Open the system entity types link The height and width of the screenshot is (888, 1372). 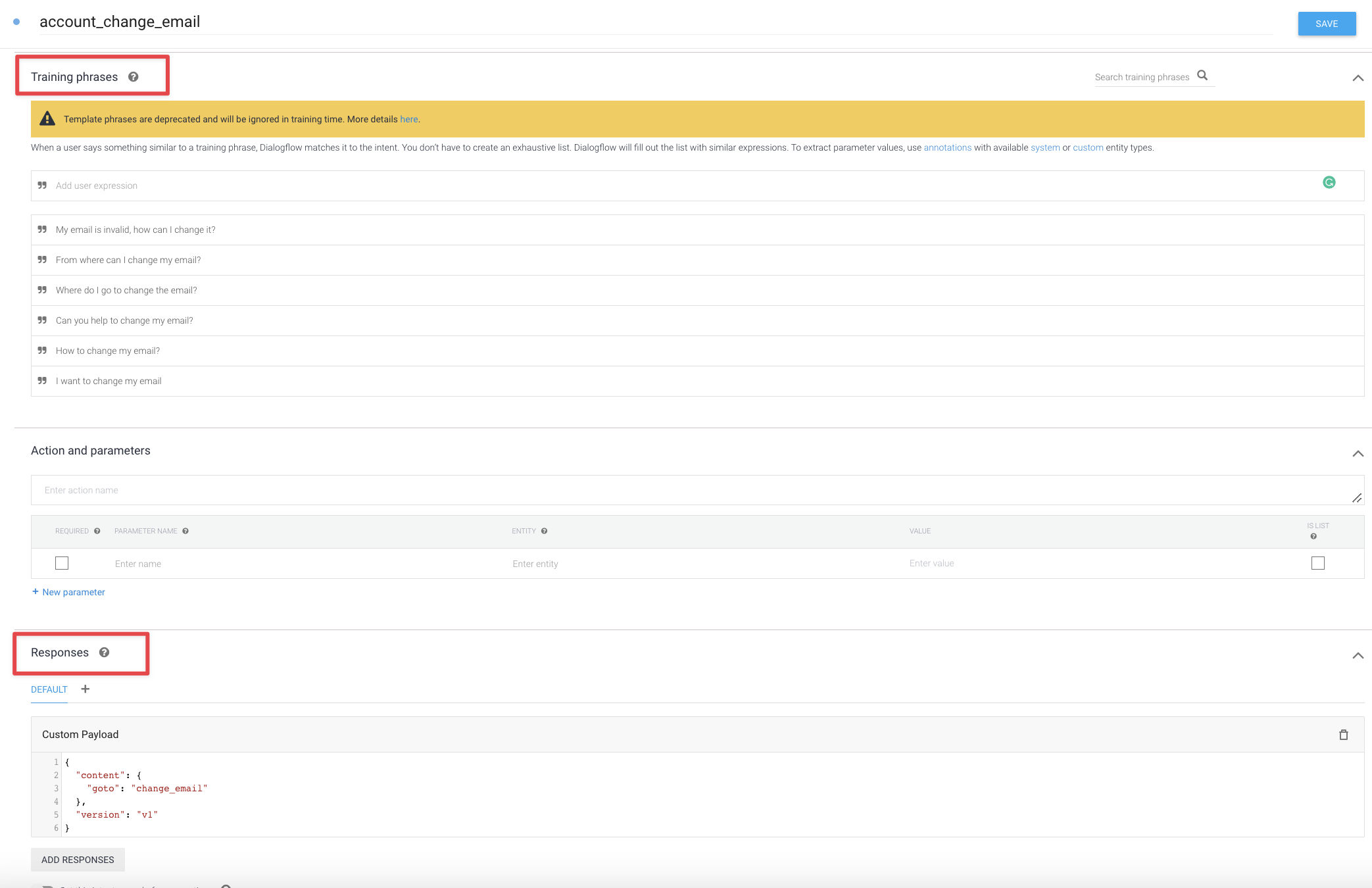1045,147
